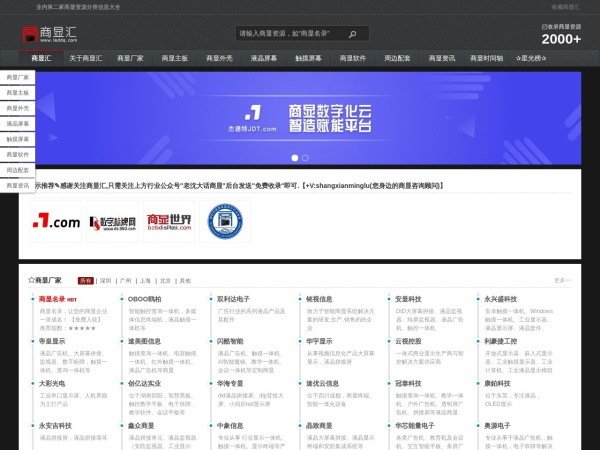The image size is (600, 450).
Task: Select the 北京 city filter tab
Action: [x=165, y=280]
